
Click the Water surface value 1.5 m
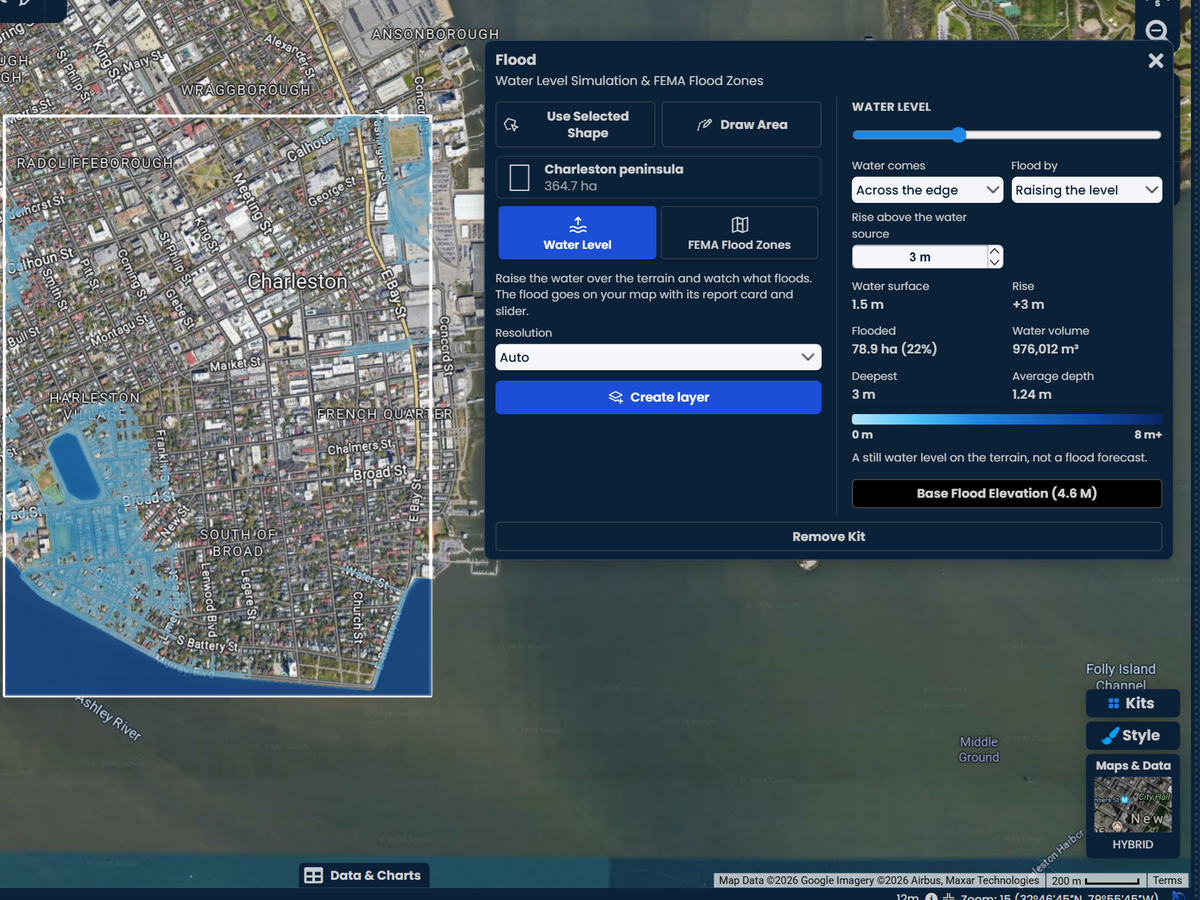tap(868, 304)
